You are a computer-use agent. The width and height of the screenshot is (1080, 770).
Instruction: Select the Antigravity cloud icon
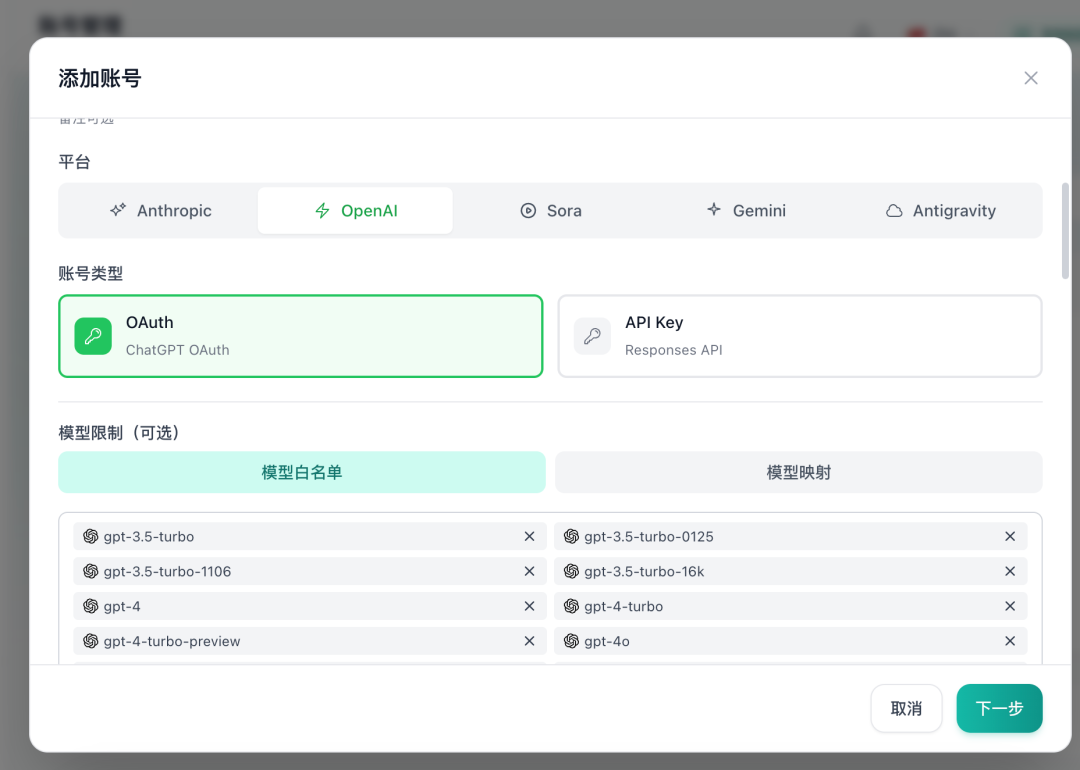895,210
